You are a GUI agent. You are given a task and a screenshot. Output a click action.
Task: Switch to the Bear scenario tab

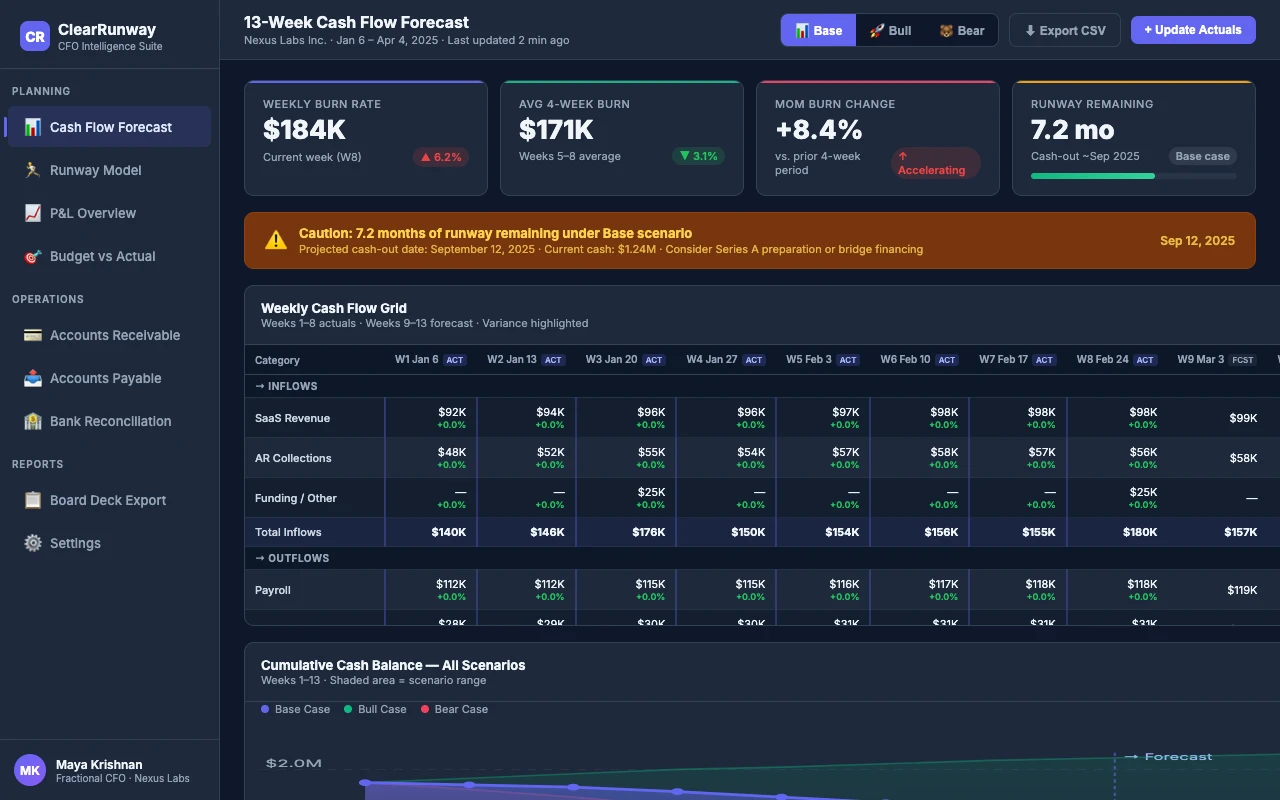pyautogui.click(x=961, y=30)
